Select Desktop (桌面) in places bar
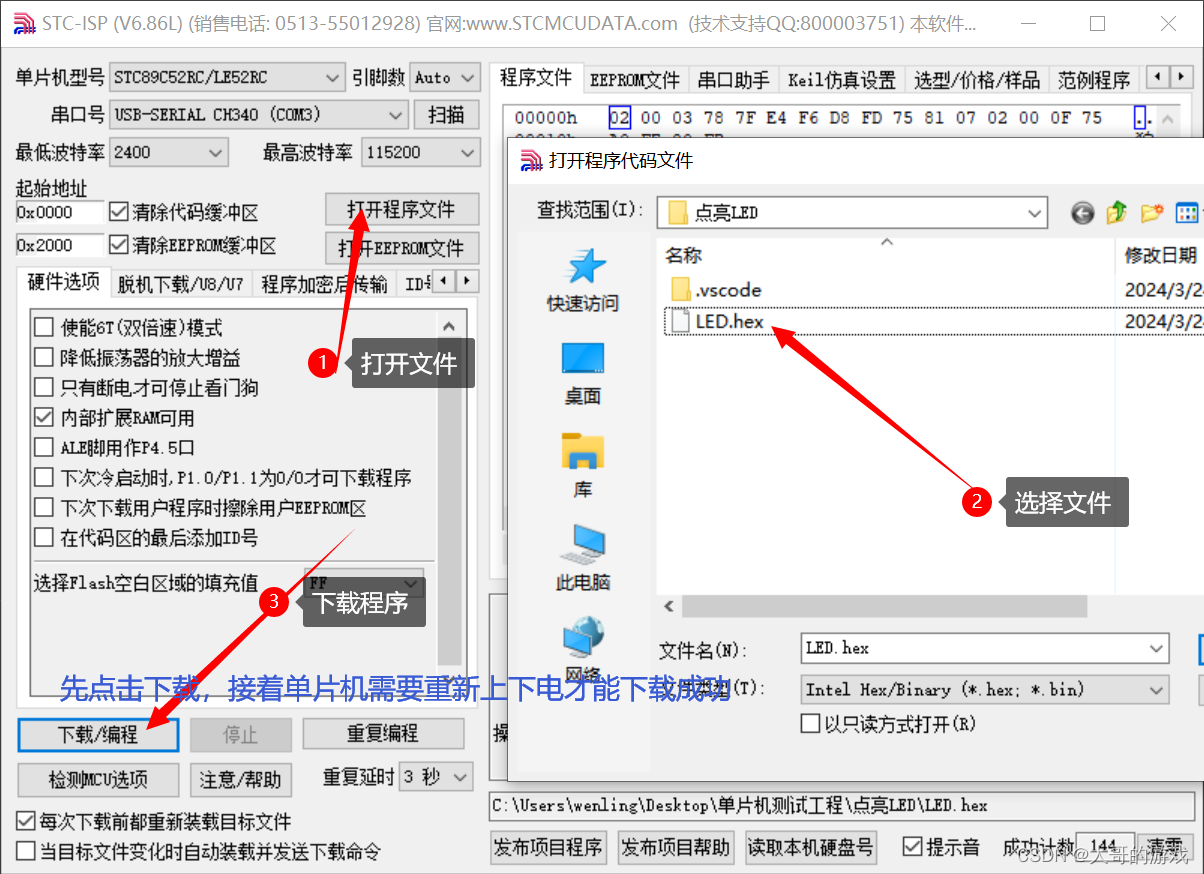1204x874 pixels. pos(583,373)
